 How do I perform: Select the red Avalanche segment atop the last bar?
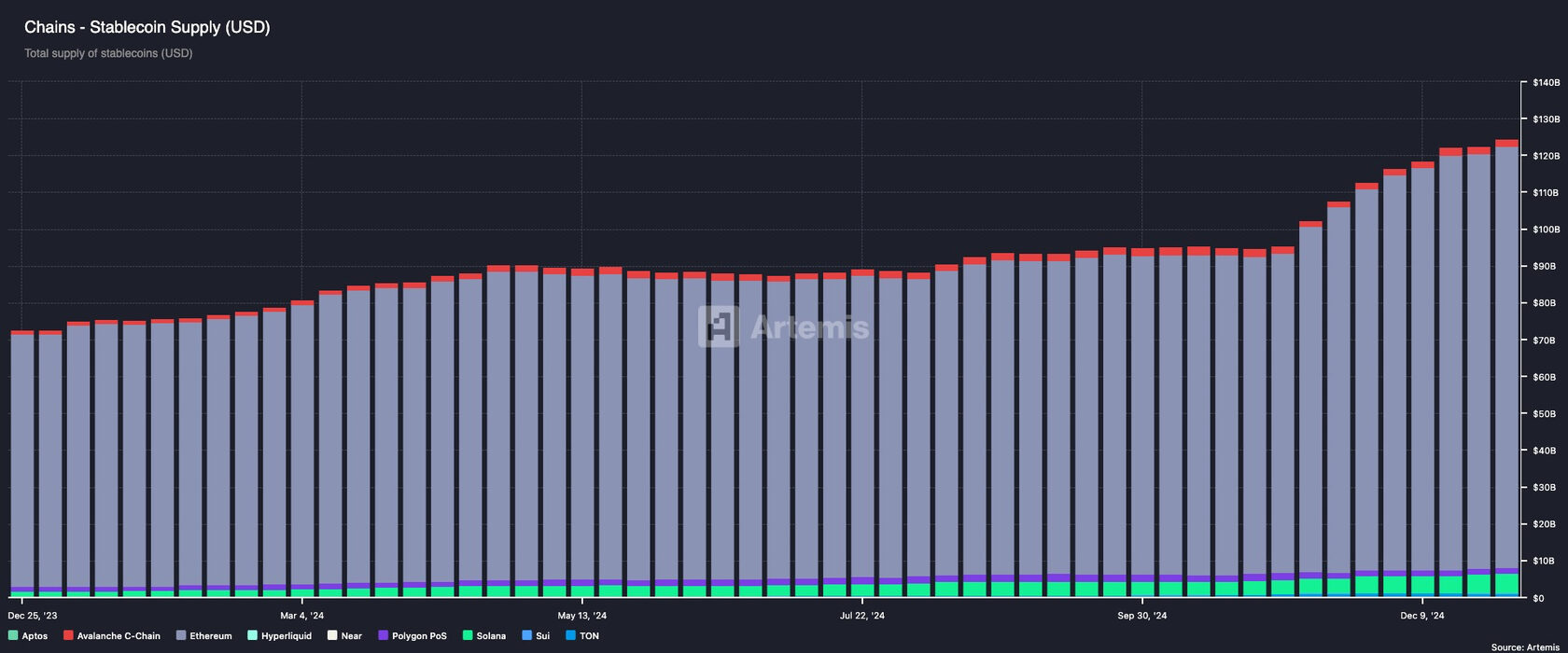coord(1506,144)
